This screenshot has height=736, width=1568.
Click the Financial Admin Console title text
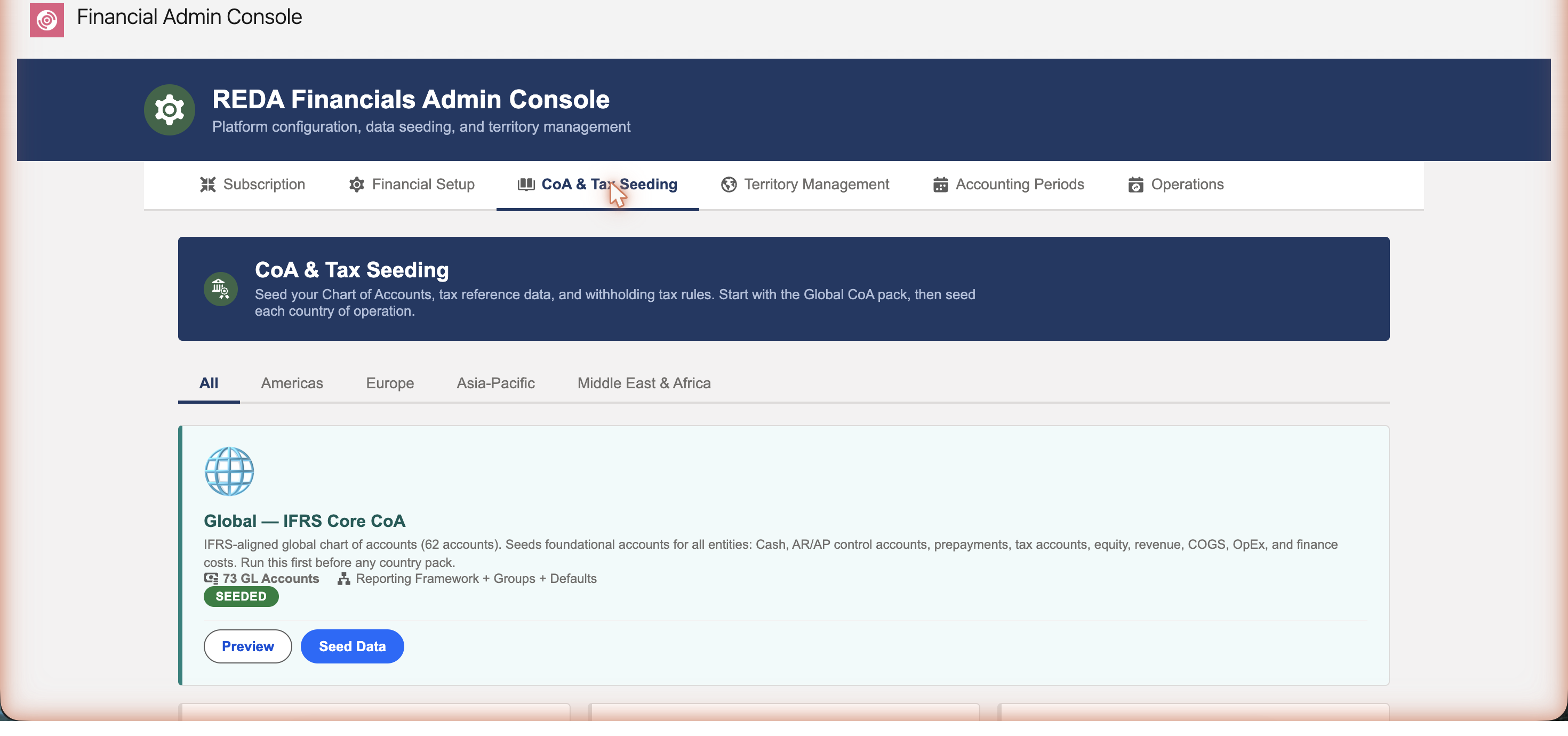pos(189,17)
